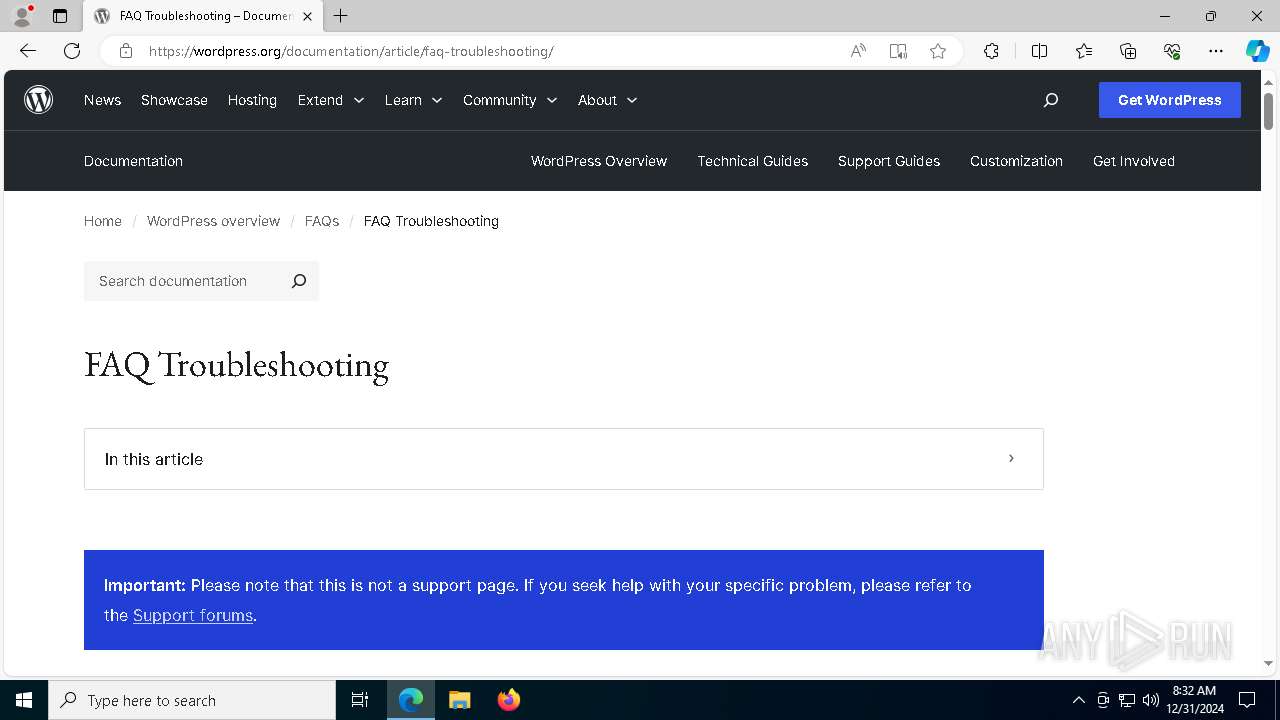This screenshot has width=1280, height=720.
Task: Follow the Home breadcrumb
Action: click(x=103, y=221)
